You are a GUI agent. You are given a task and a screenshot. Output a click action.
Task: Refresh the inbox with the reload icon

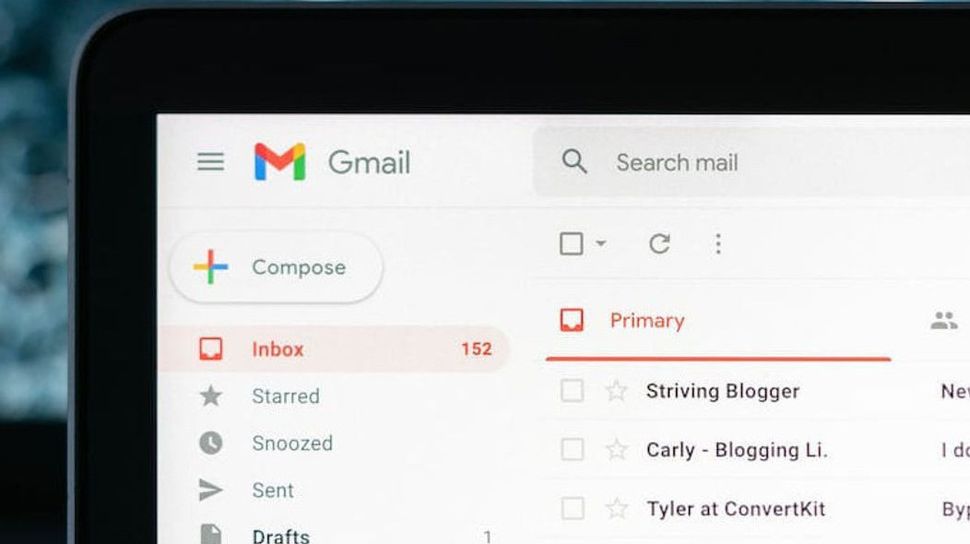click(x=659, y=244)
